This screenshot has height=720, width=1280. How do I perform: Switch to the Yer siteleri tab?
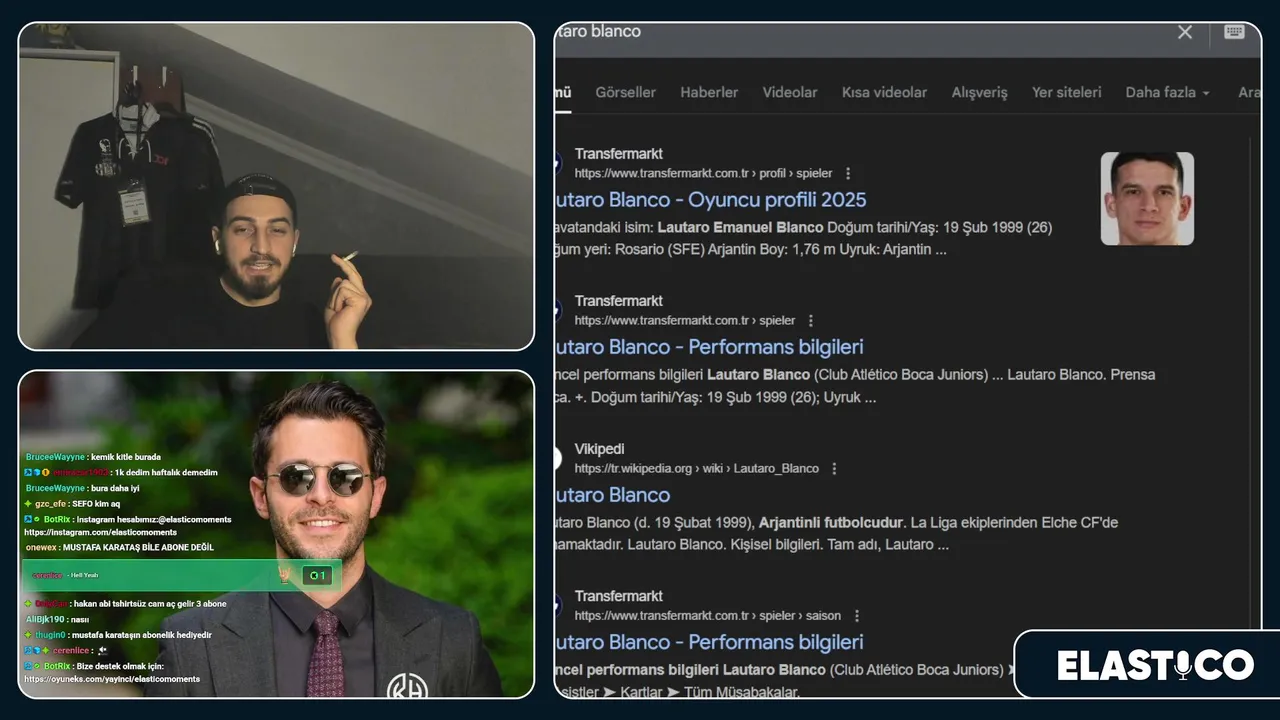pos(1066,92)
